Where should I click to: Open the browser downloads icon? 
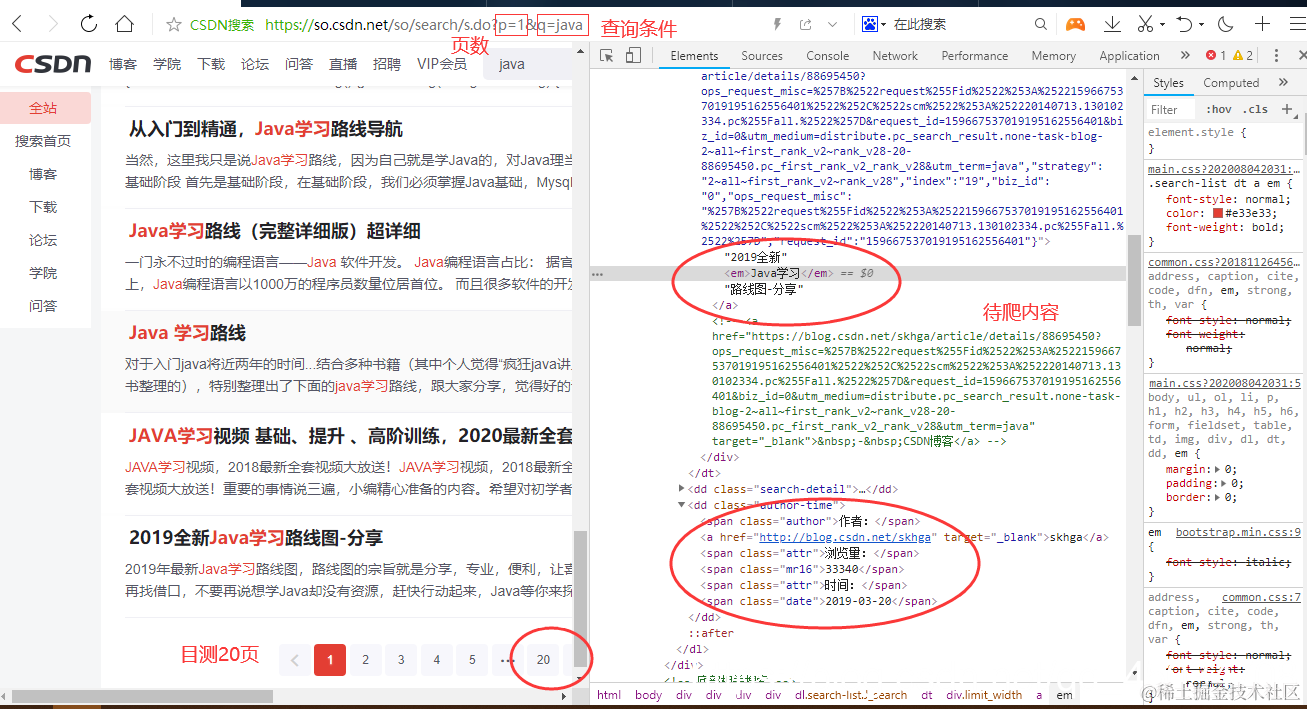1113,23
